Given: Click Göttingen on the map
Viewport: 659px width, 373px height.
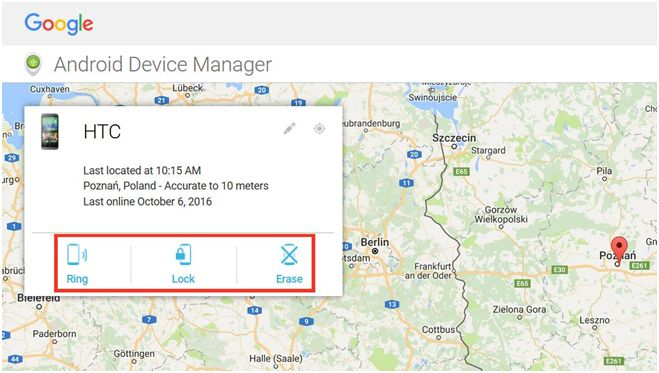Looking at the screenshot, I should pos(134,354).
